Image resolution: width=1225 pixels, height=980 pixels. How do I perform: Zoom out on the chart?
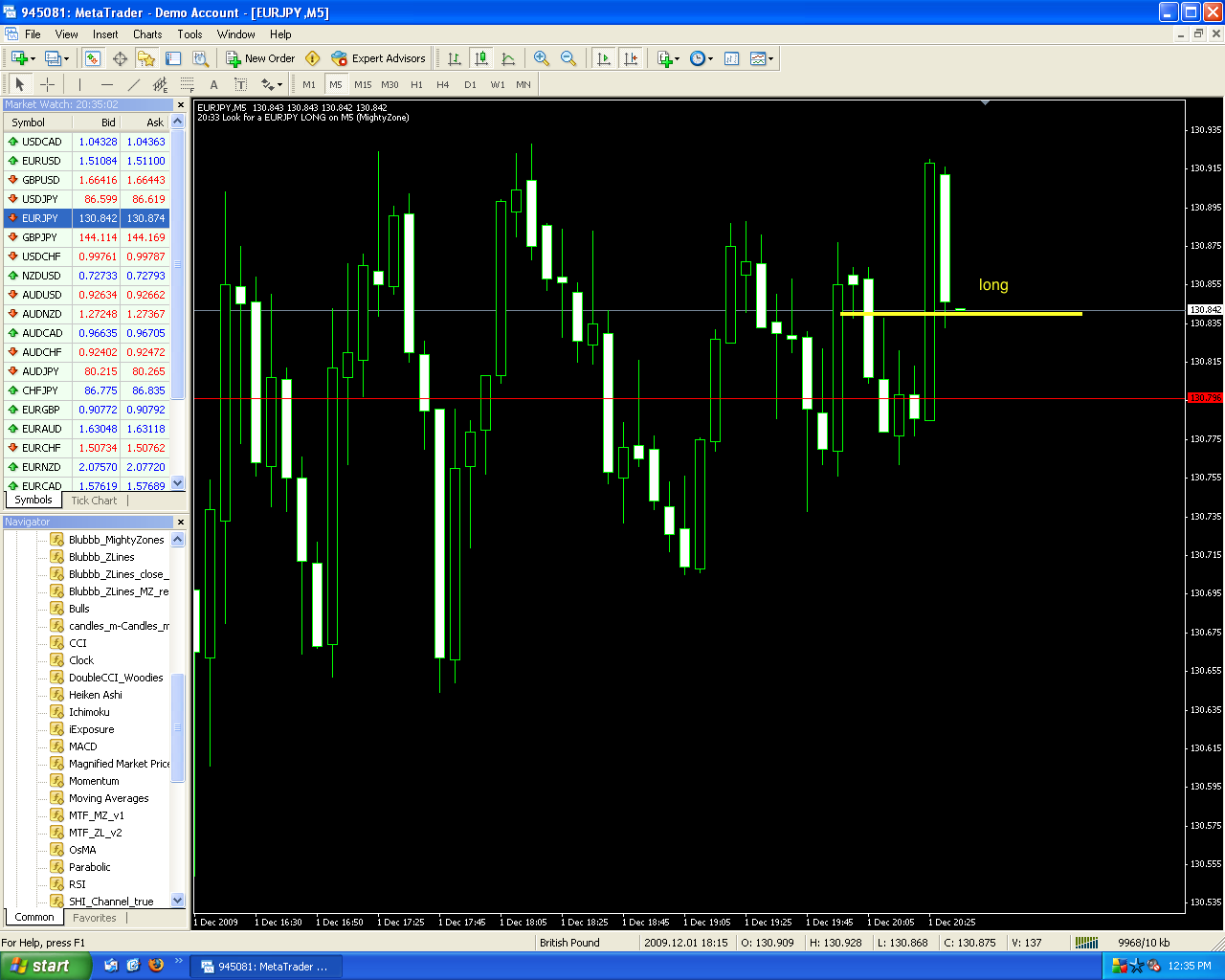(x=568, y=58)
